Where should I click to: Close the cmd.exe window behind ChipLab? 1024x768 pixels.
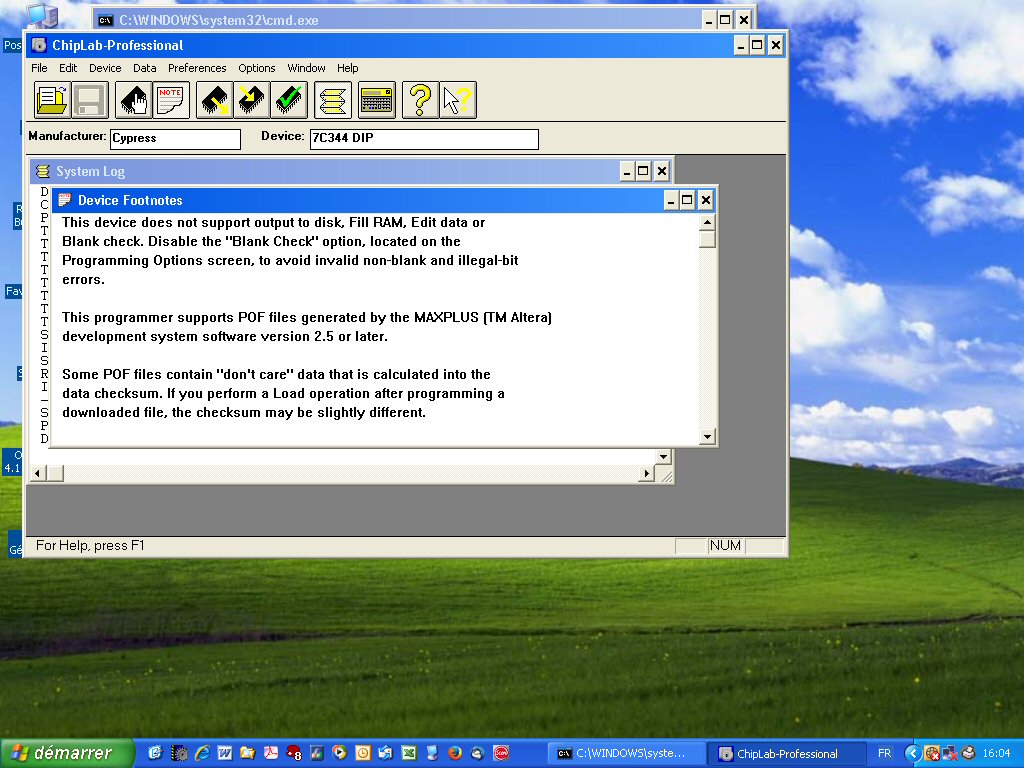point(744,20)
